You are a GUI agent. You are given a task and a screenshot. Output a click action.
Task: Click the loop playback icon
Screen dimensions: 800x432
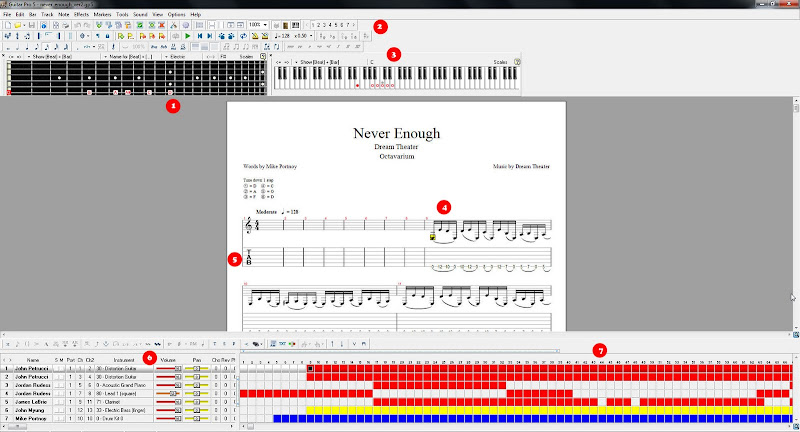tap(243, 36)
